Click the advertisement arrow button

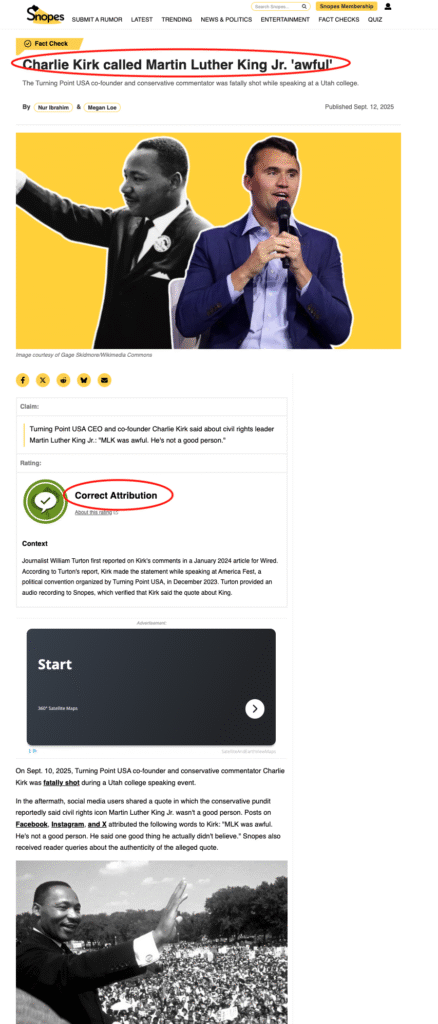[255, 709]
